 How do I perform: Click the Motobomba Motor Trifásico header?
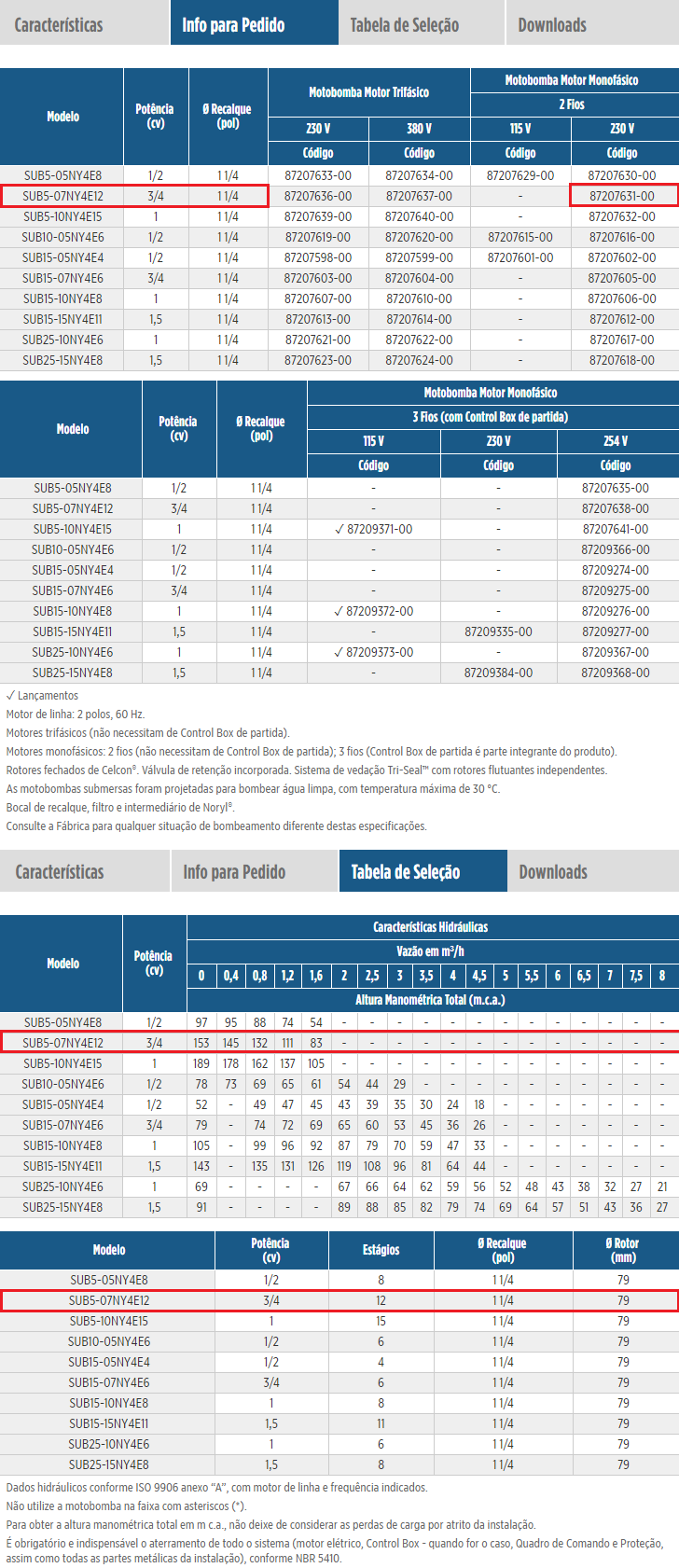click(x=368, y=92)
